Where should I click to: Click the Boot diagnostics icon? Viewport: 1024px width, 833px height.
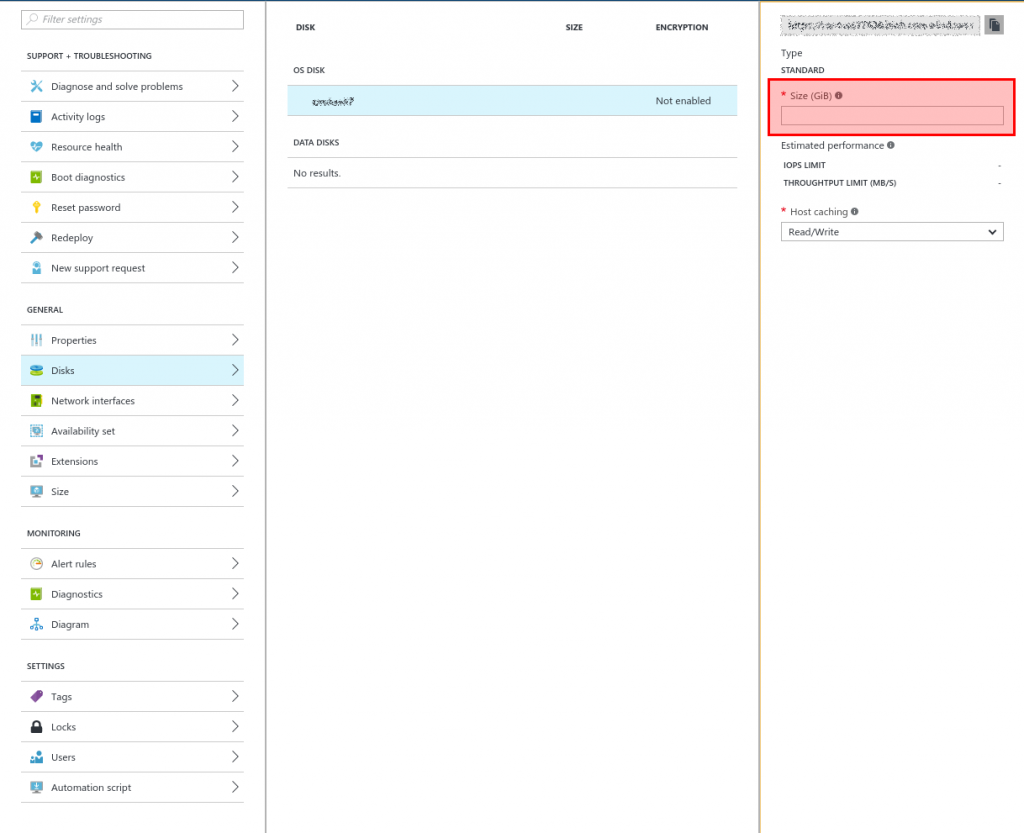tap(37, 177)
